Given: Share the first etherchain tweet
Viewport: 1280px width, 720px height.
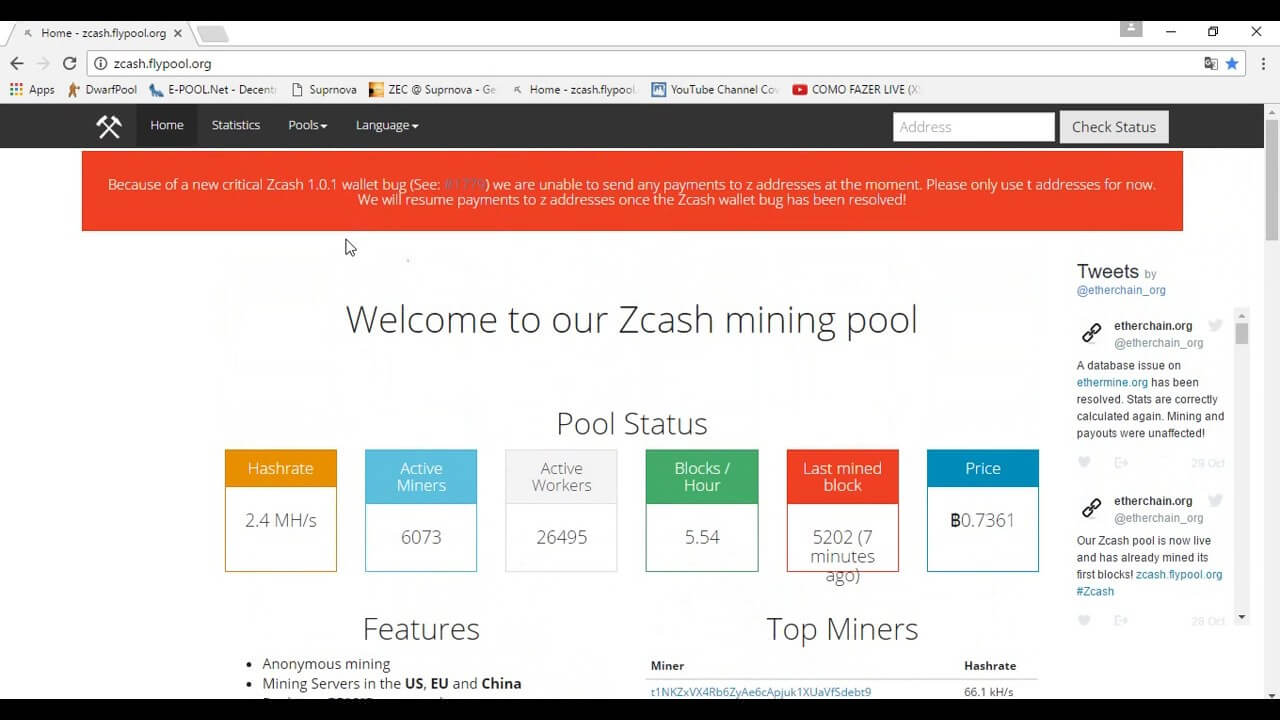Looking at the screenshot, I should pos(1120,462).
